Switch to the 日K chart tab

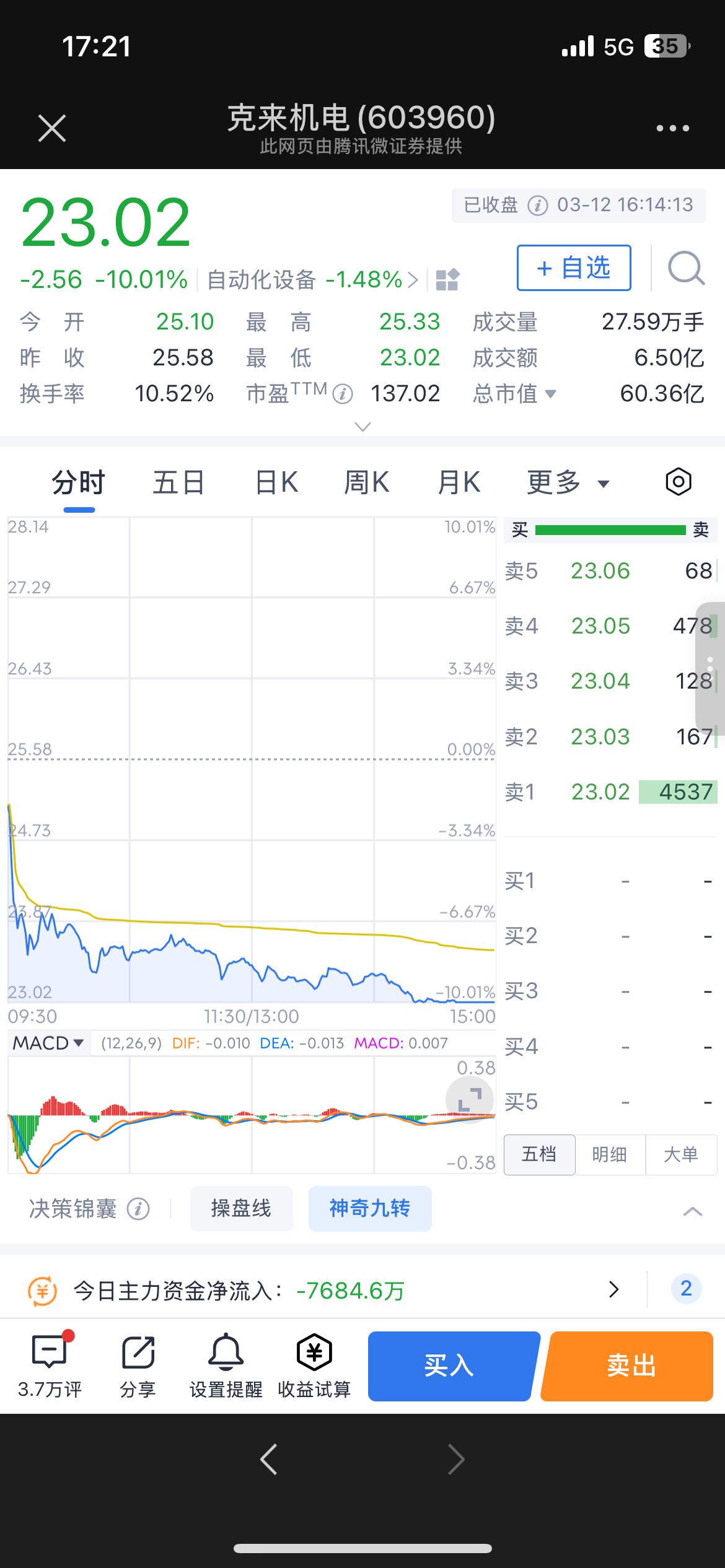point(276,482)
